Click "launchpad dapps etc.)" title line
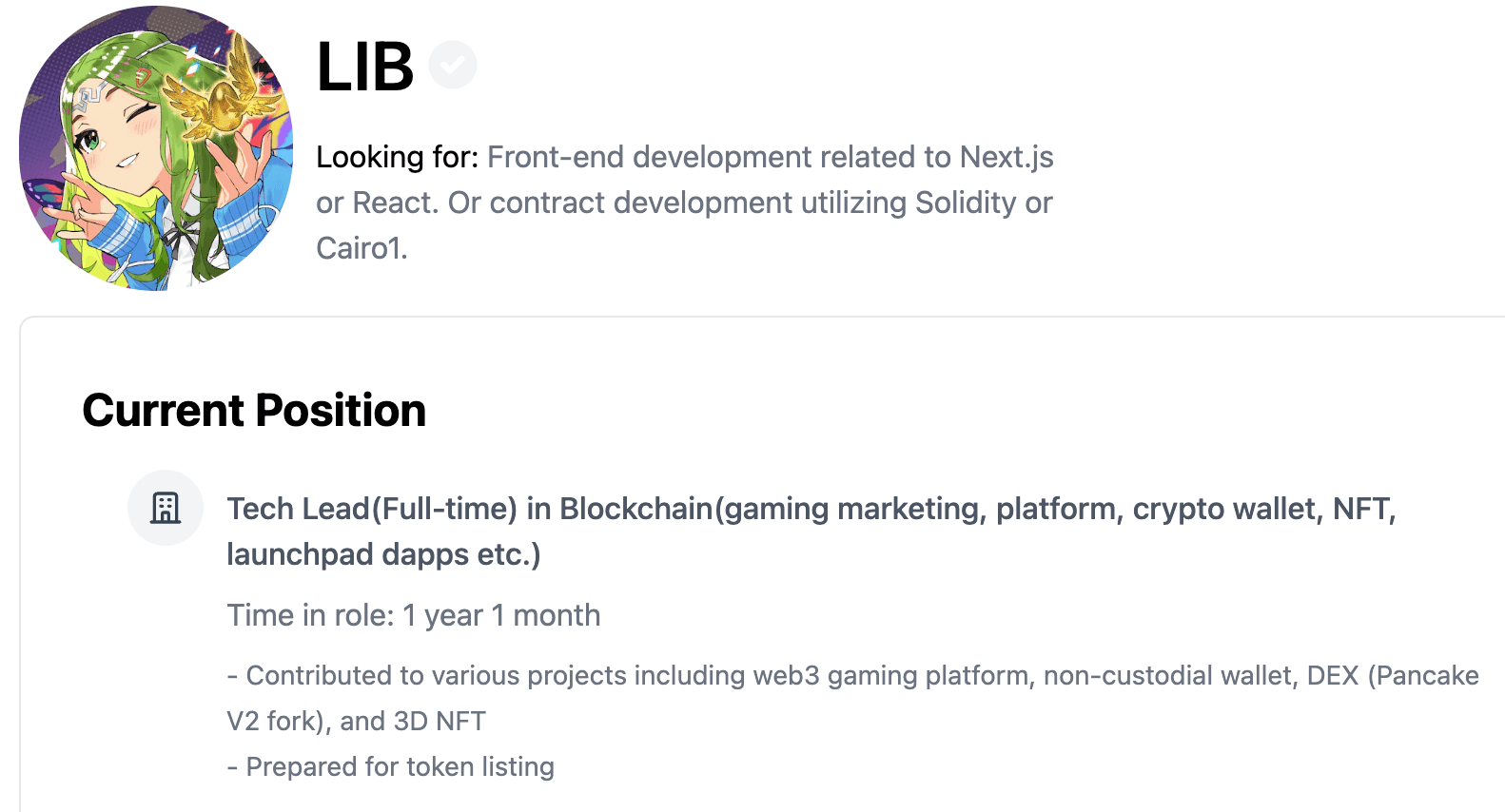This screenshot has width=1505, height=812. [x=383, y=554]
